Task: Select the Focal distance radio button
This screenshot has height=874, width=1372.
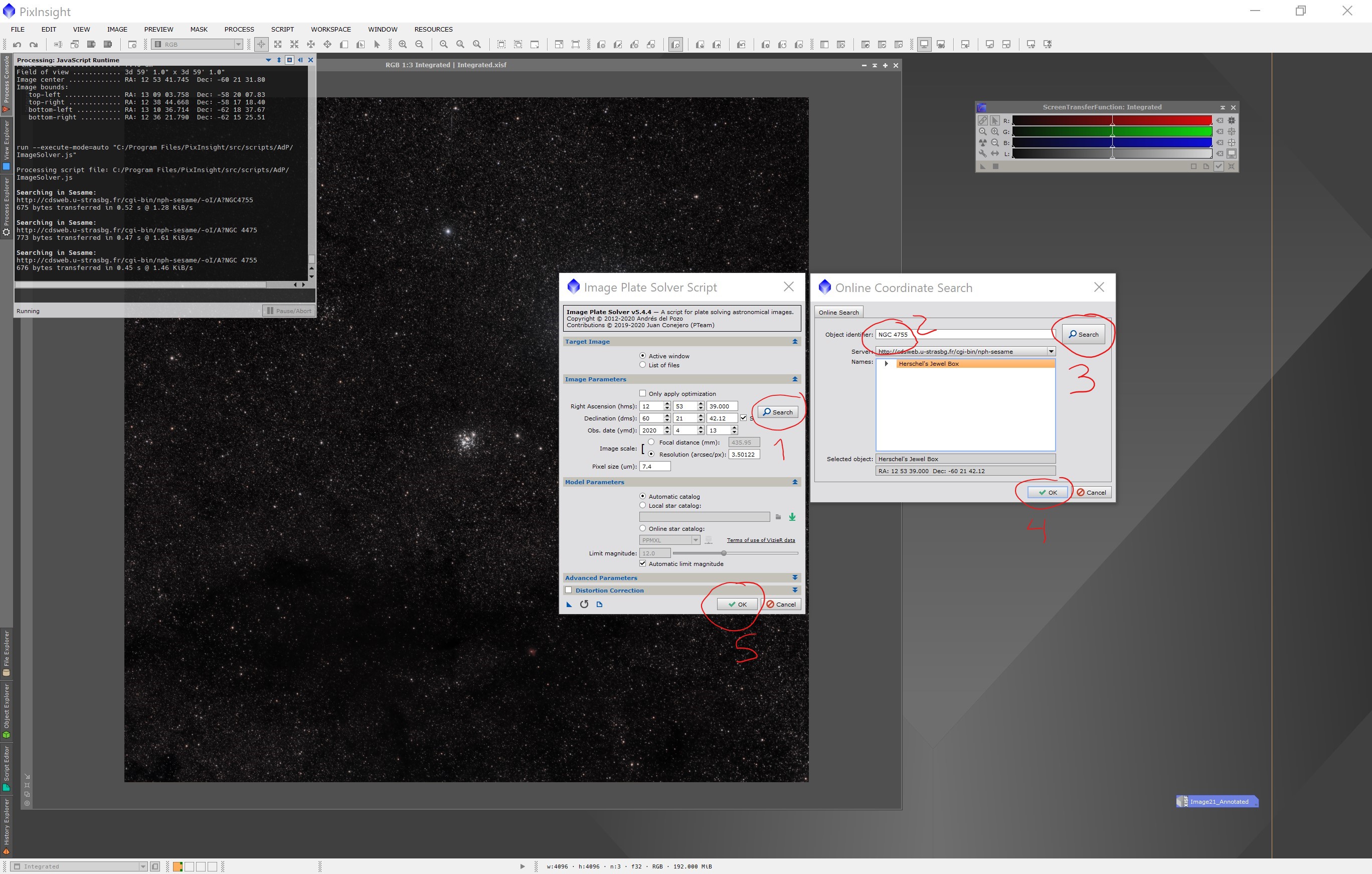Action: (x=651, y=443)
